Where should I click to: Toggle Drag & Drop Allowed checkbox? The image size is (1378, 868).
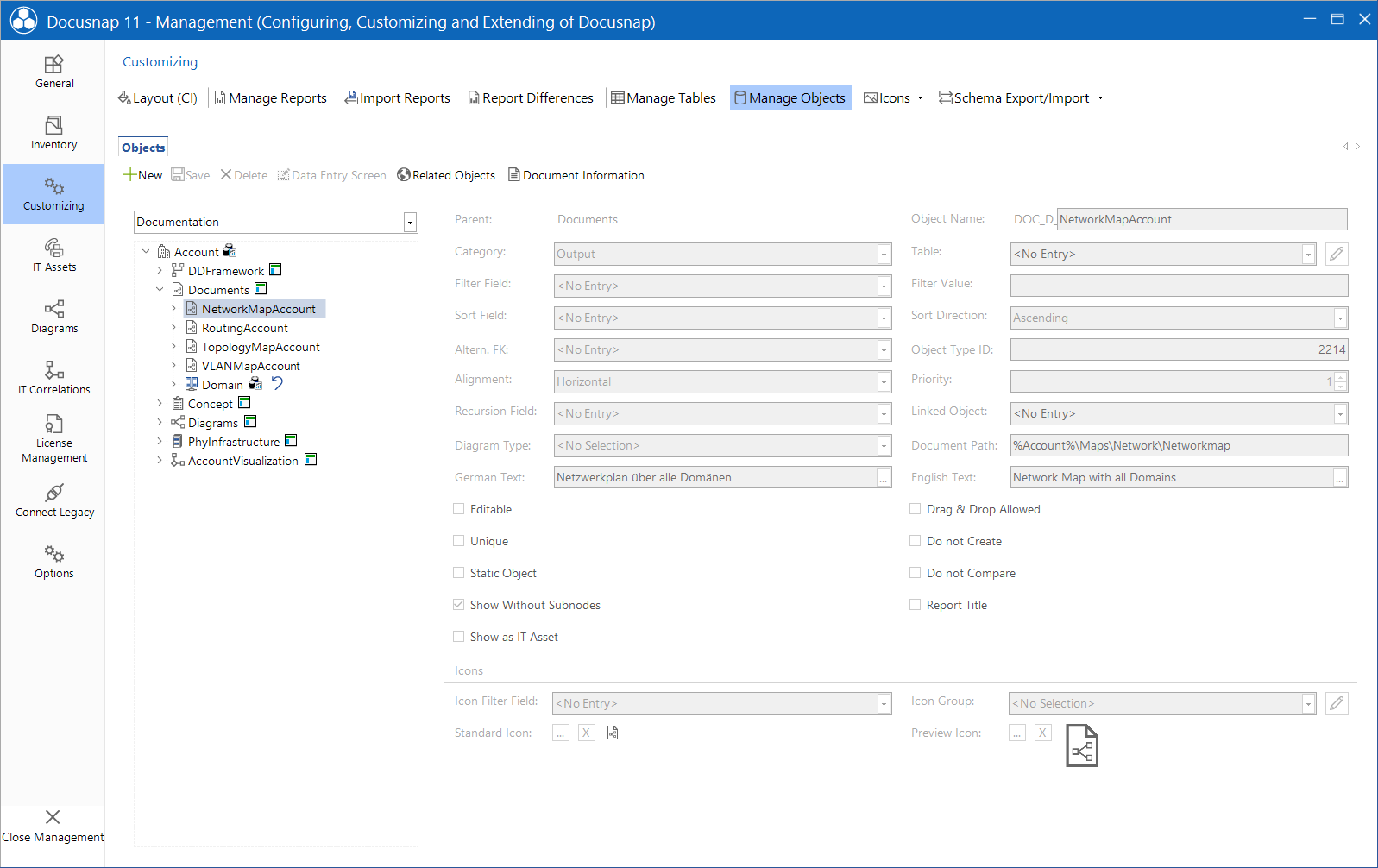point(916,509)
